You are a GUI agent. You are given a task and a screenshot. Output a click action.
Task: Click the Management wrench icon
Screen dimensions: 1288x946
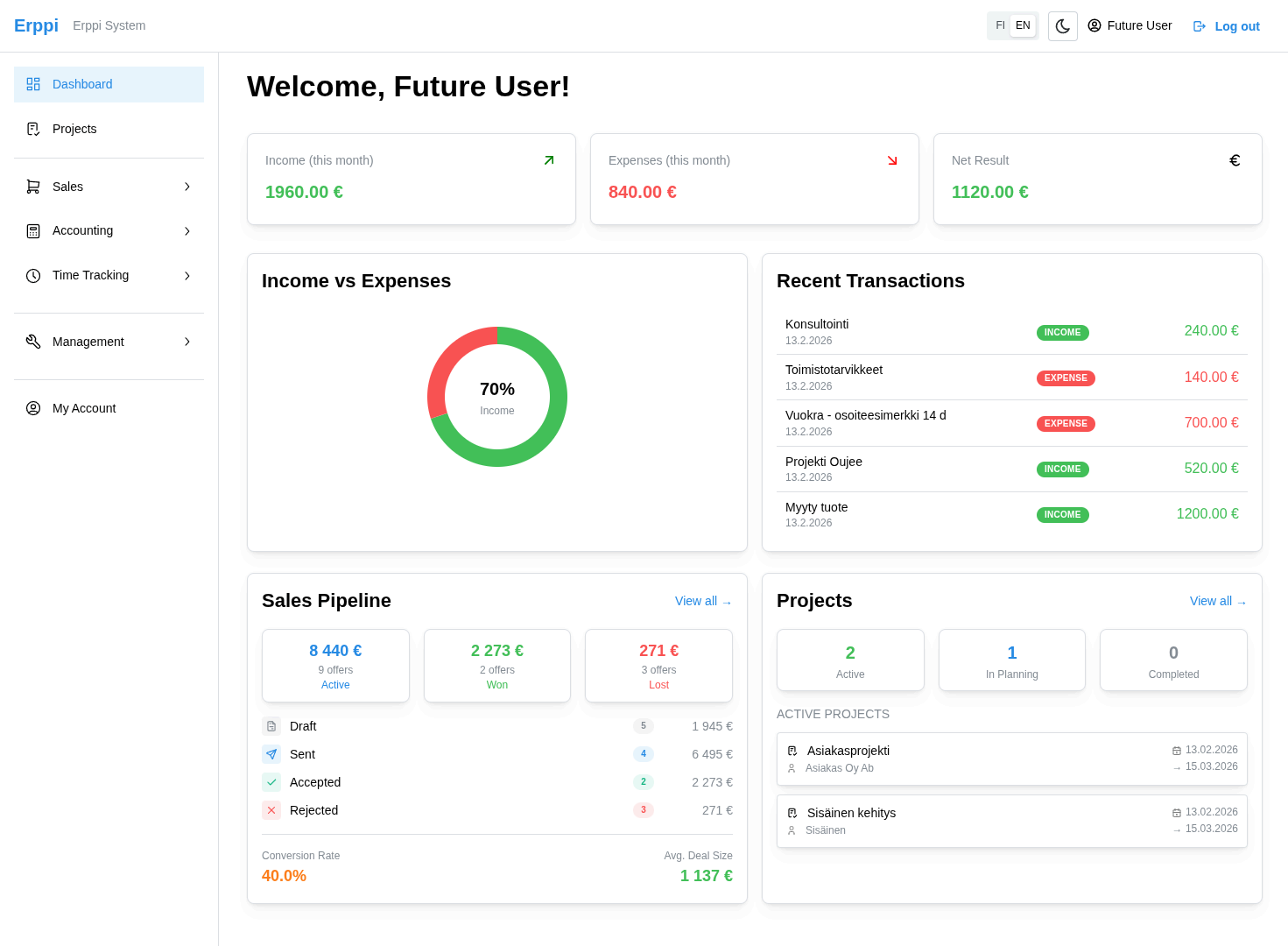[33, 342]
